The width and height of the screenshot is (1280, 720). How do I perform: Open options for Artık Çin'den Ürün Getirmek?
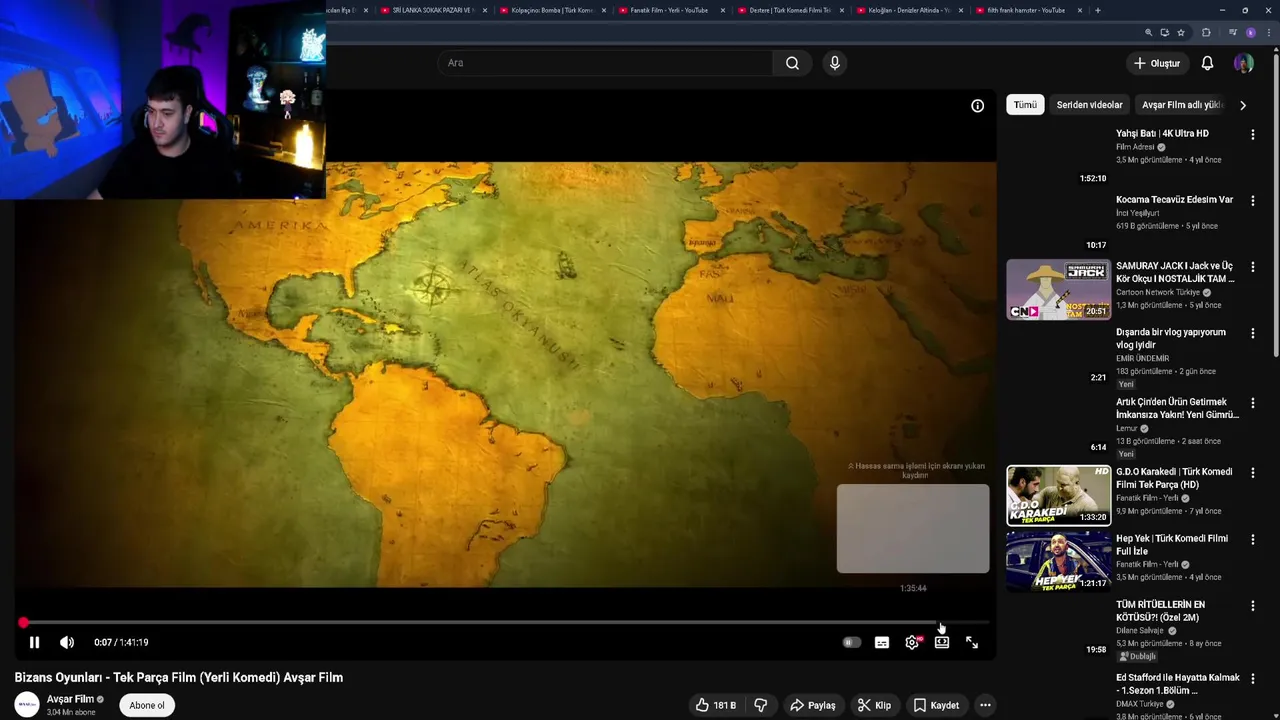click(x=1253, y=403)
